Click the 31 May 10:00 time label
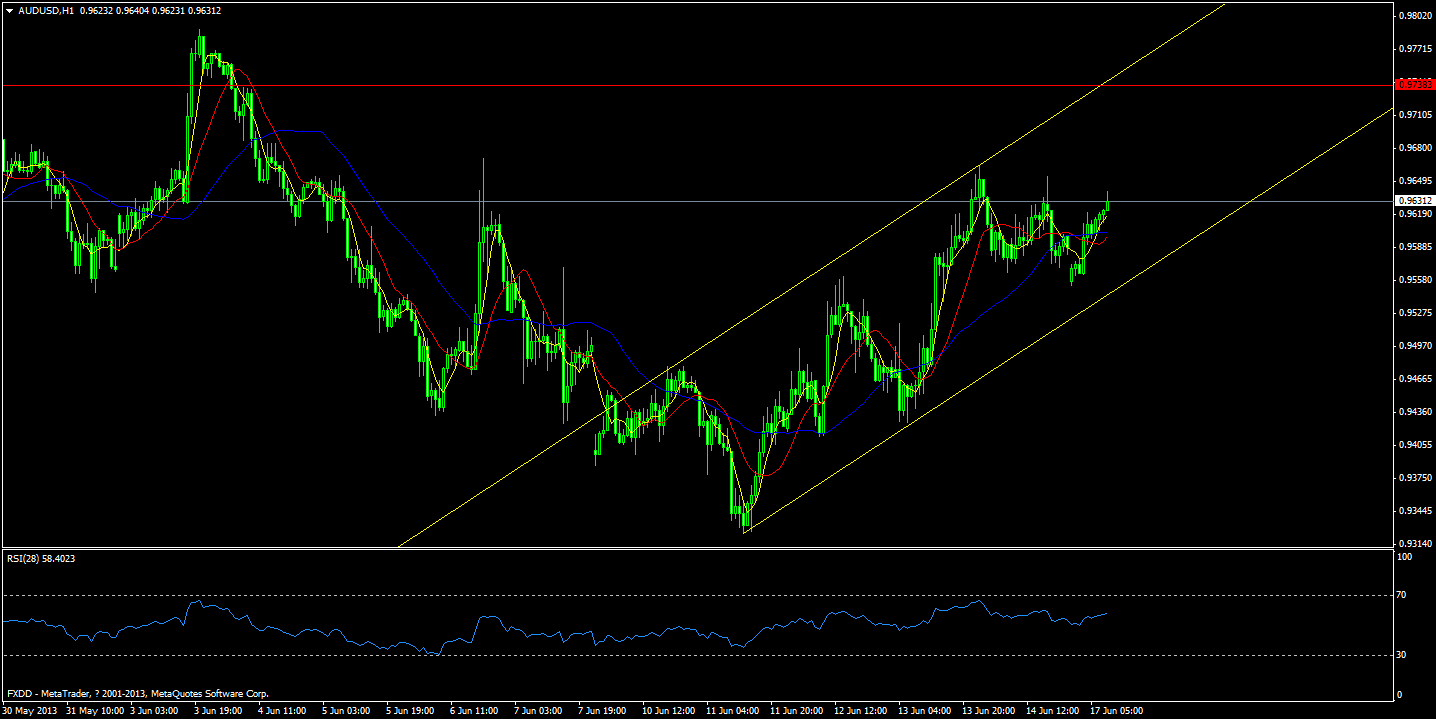 pyautogui.click(x=94, y=711)
